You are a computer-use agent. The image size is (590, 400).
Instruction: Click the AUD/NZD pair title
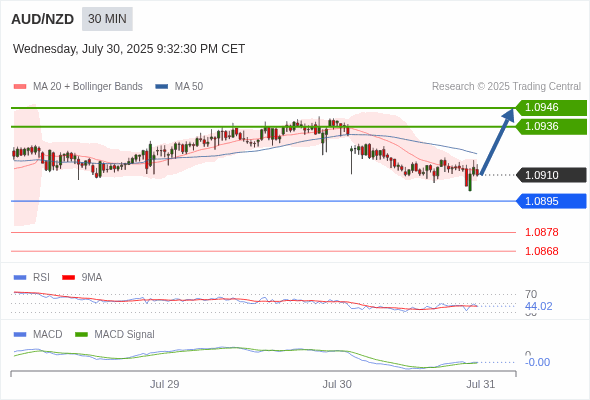click(x=43, y=19)
